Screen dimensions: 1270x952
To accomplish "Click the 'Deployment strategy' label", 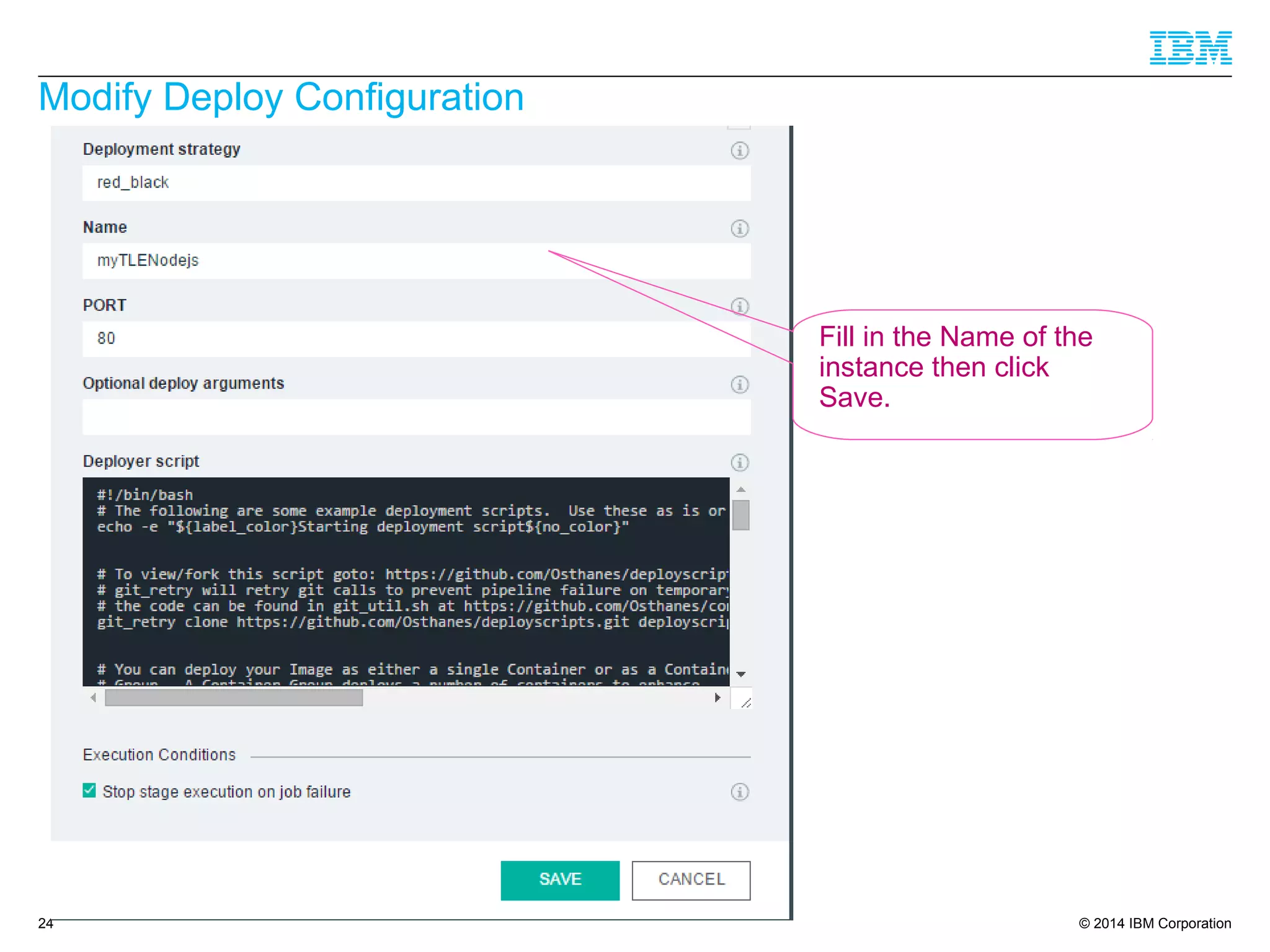I will click(x=162, y=149).
